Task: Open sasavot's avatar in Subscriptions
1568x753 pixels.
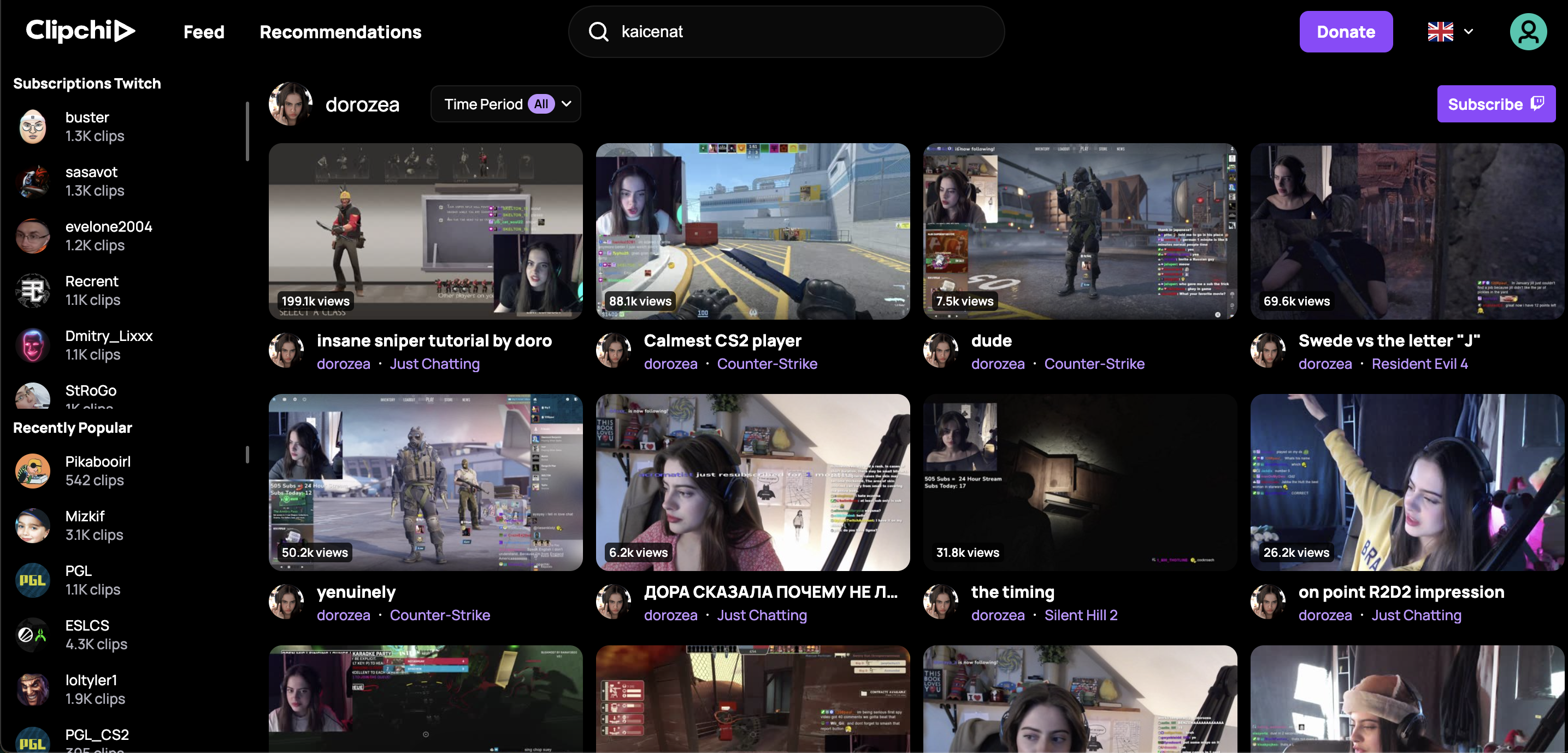Action: (33, 181)
